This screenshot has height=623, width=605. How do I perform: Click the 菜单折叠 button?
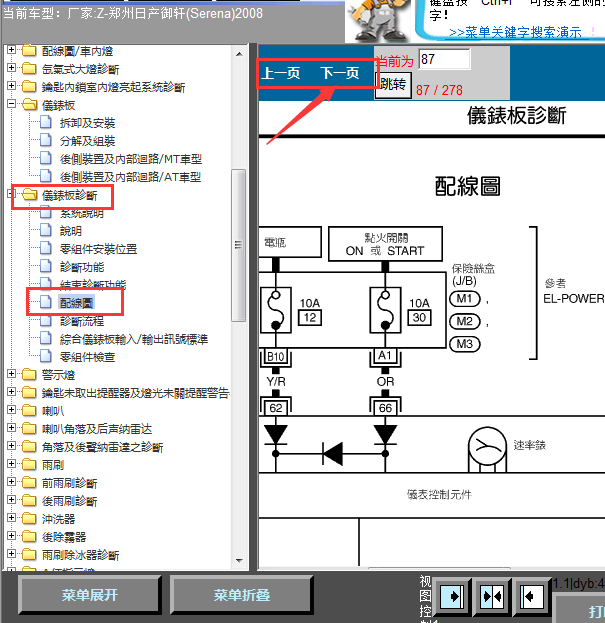click(x=242, y=595)
